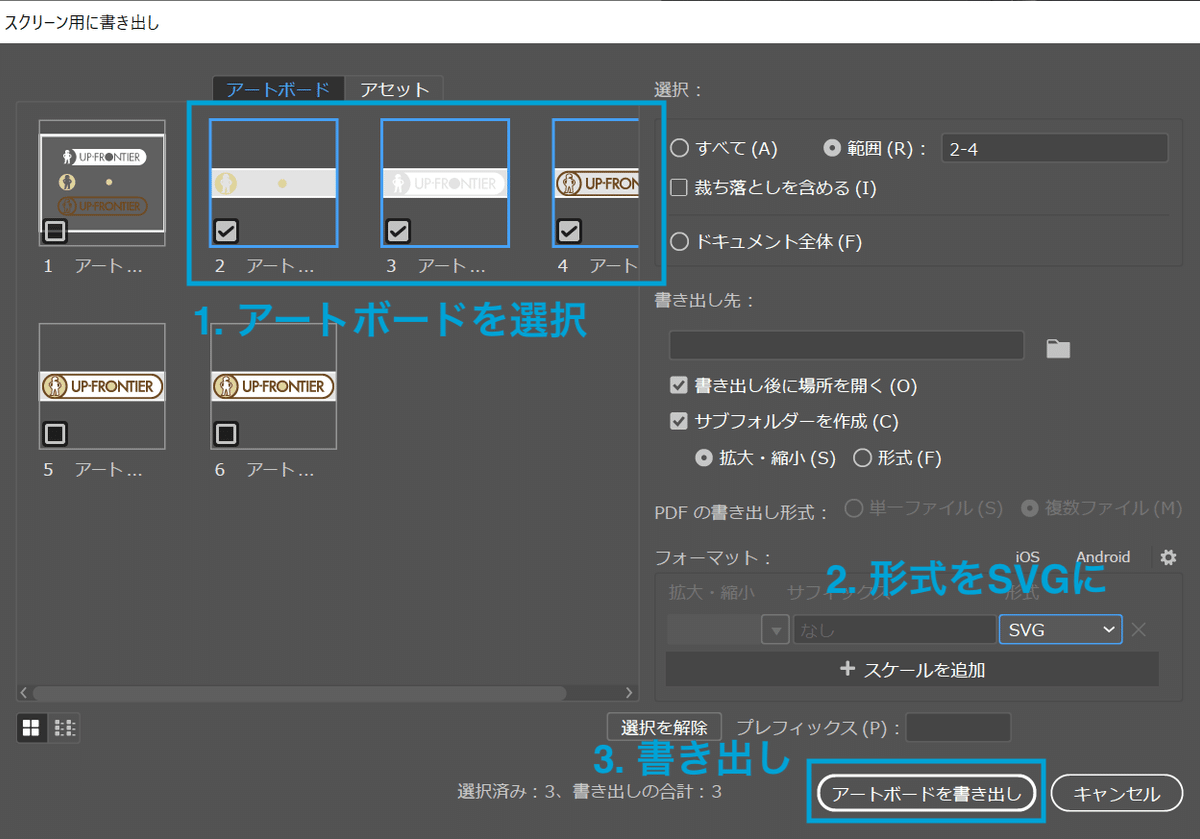The image size is (1200, 839).
Task: Check artboard 6 checkbox
Action: point(227,434)
